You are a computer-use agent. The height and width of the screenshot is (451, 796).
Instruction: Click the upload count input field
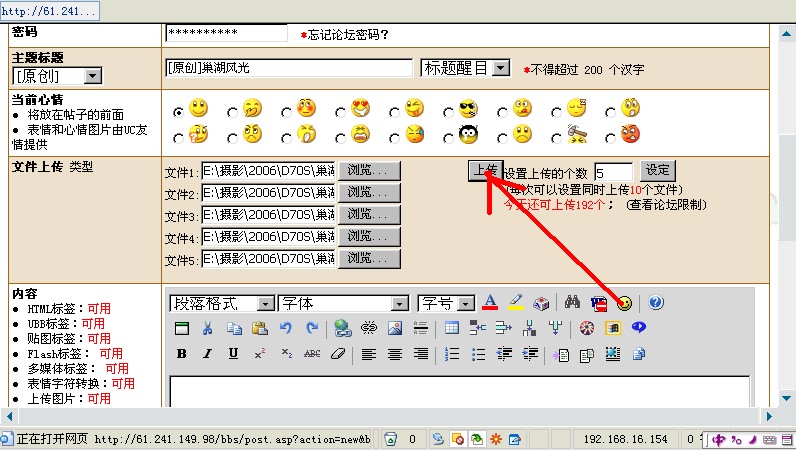point(613,172)
